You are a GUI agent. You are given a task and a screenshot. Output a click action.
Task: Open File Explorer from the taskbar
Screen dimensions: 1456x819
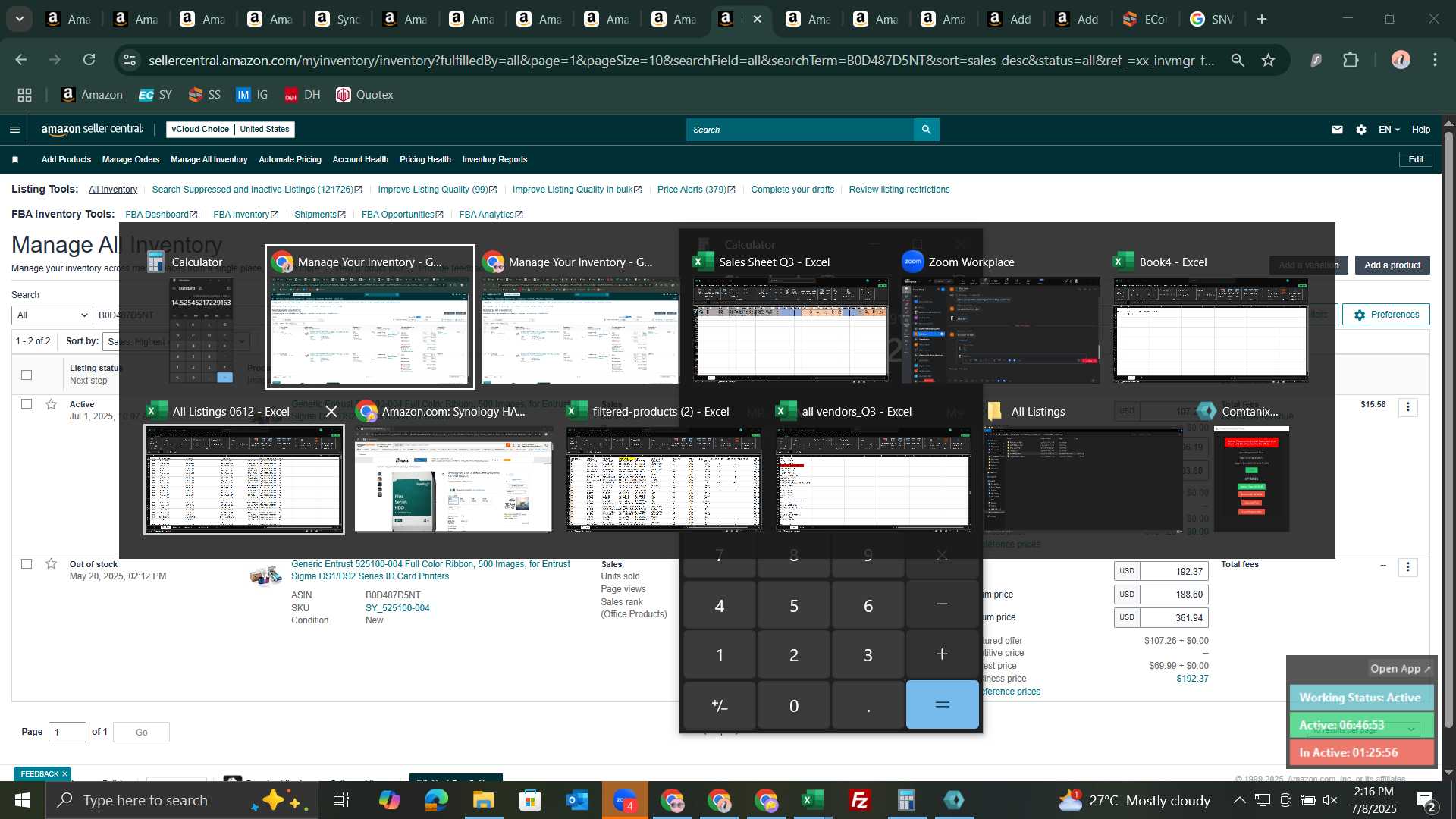click(483, 800)
